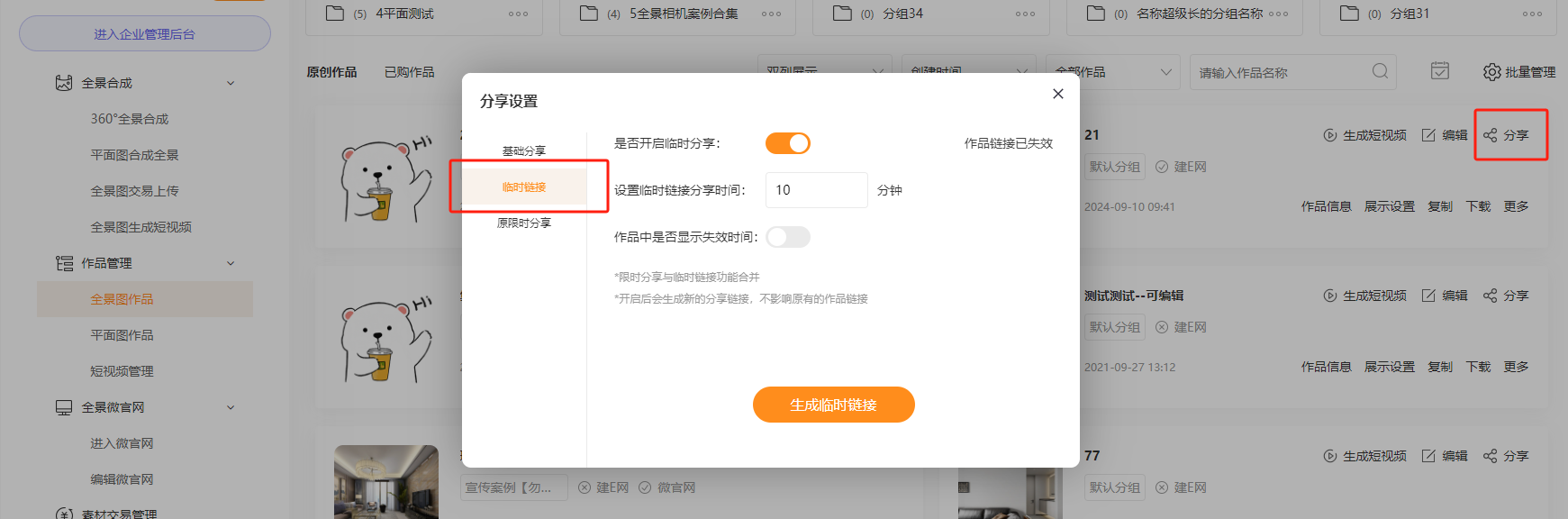Switch to 基础分享 tab in dialog
1568x519 pixels.
524,150
